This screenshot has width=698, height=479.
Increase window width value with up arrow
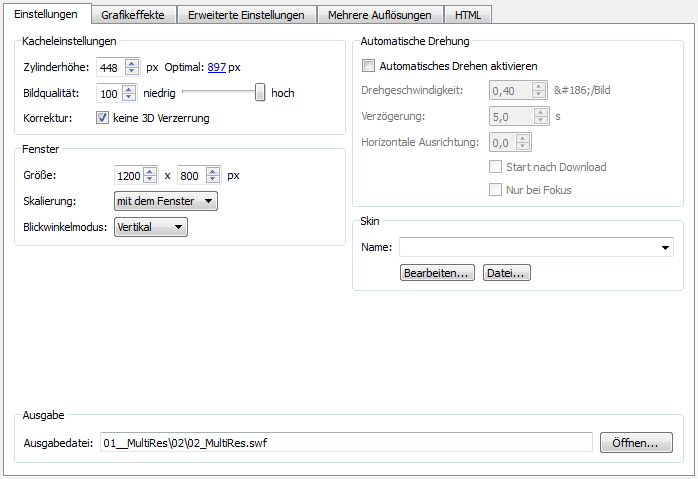point(150,171)
